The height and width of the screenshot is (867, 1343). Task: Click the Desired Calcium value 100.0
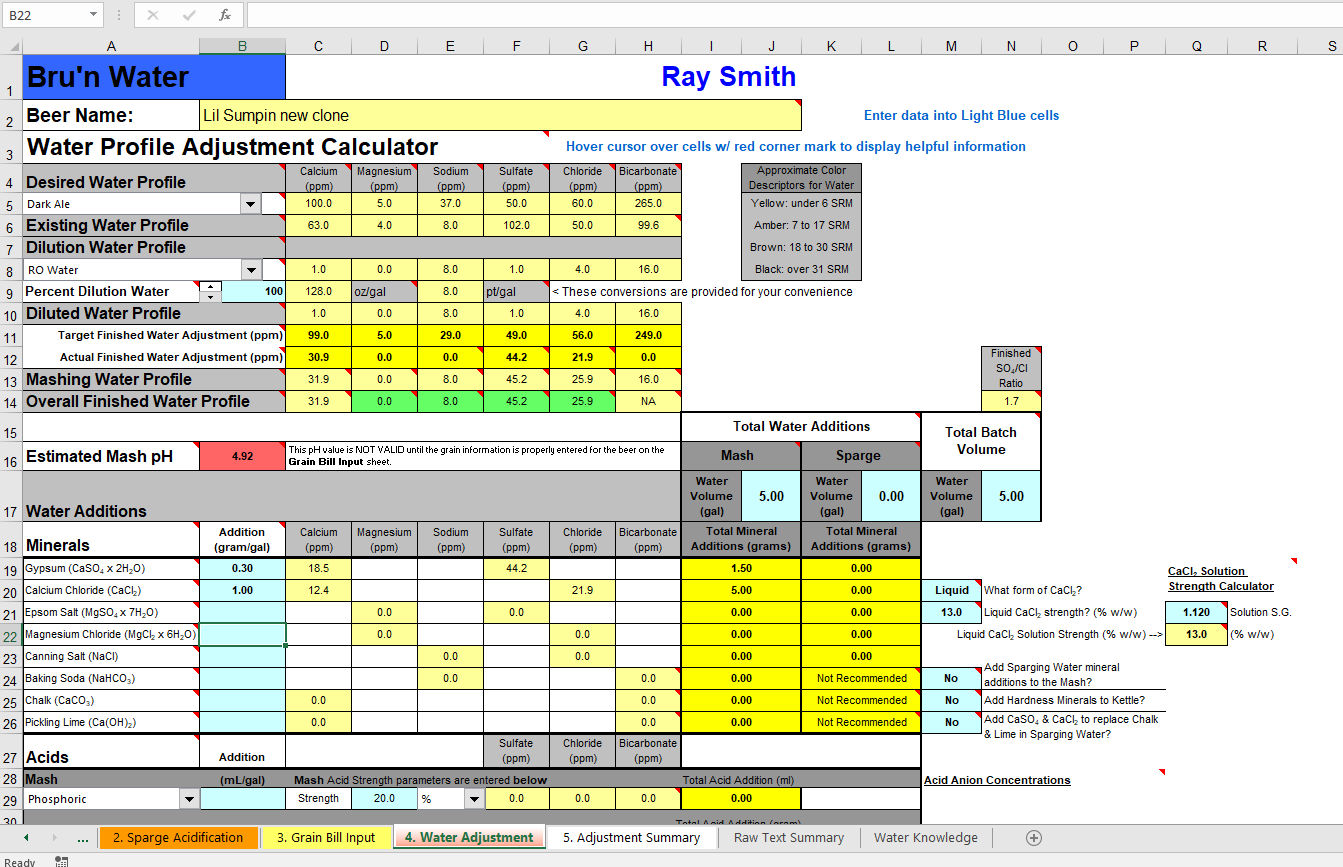(318, 204)
